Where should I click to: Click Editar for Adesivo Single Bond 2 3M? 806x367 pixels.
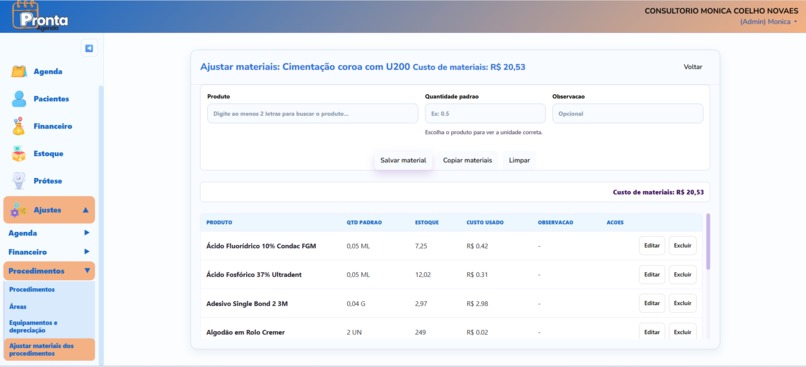tap(652, 303)
